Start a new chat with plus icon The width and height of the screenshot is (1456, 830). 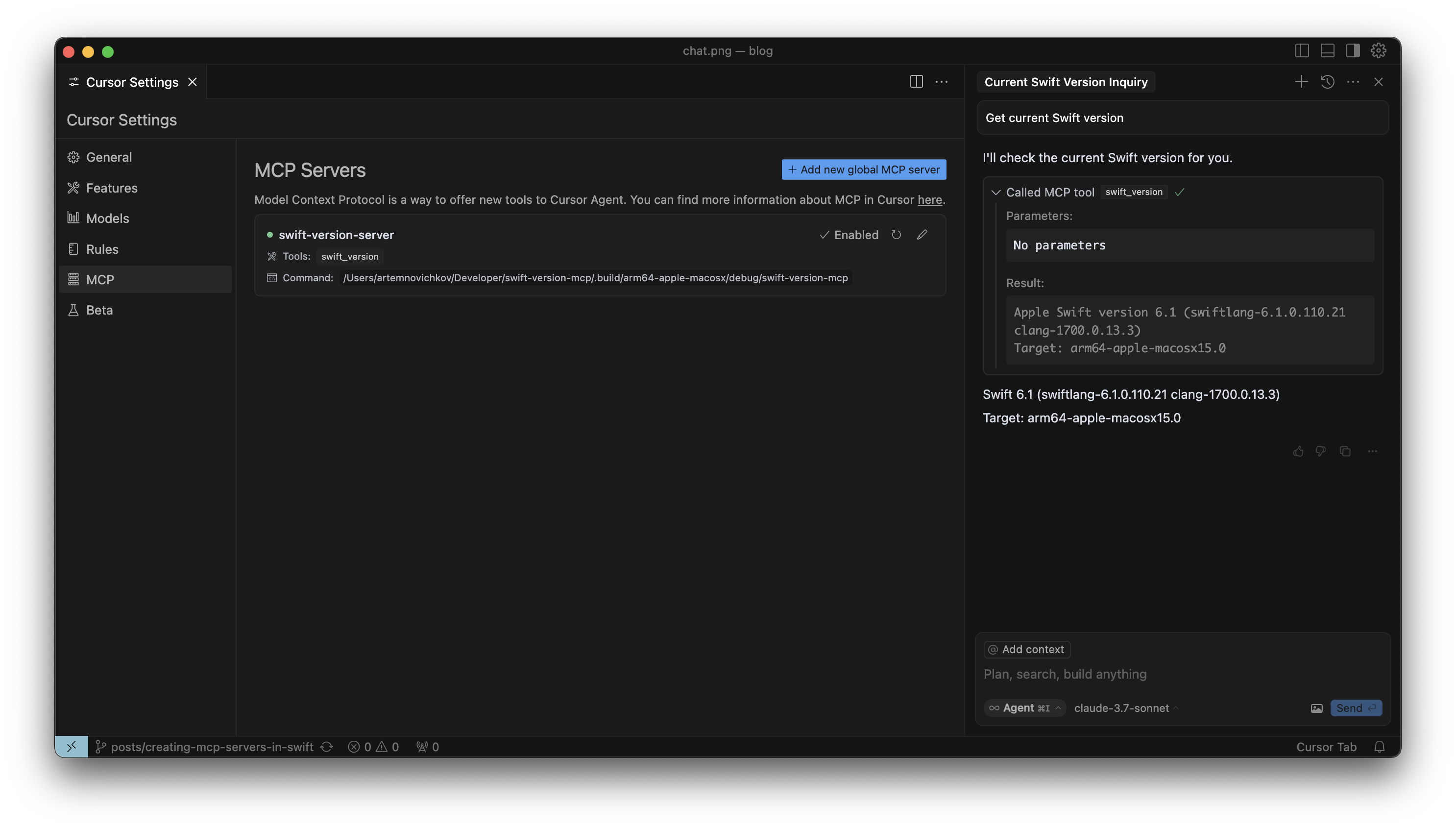(x=1301, y=82)
